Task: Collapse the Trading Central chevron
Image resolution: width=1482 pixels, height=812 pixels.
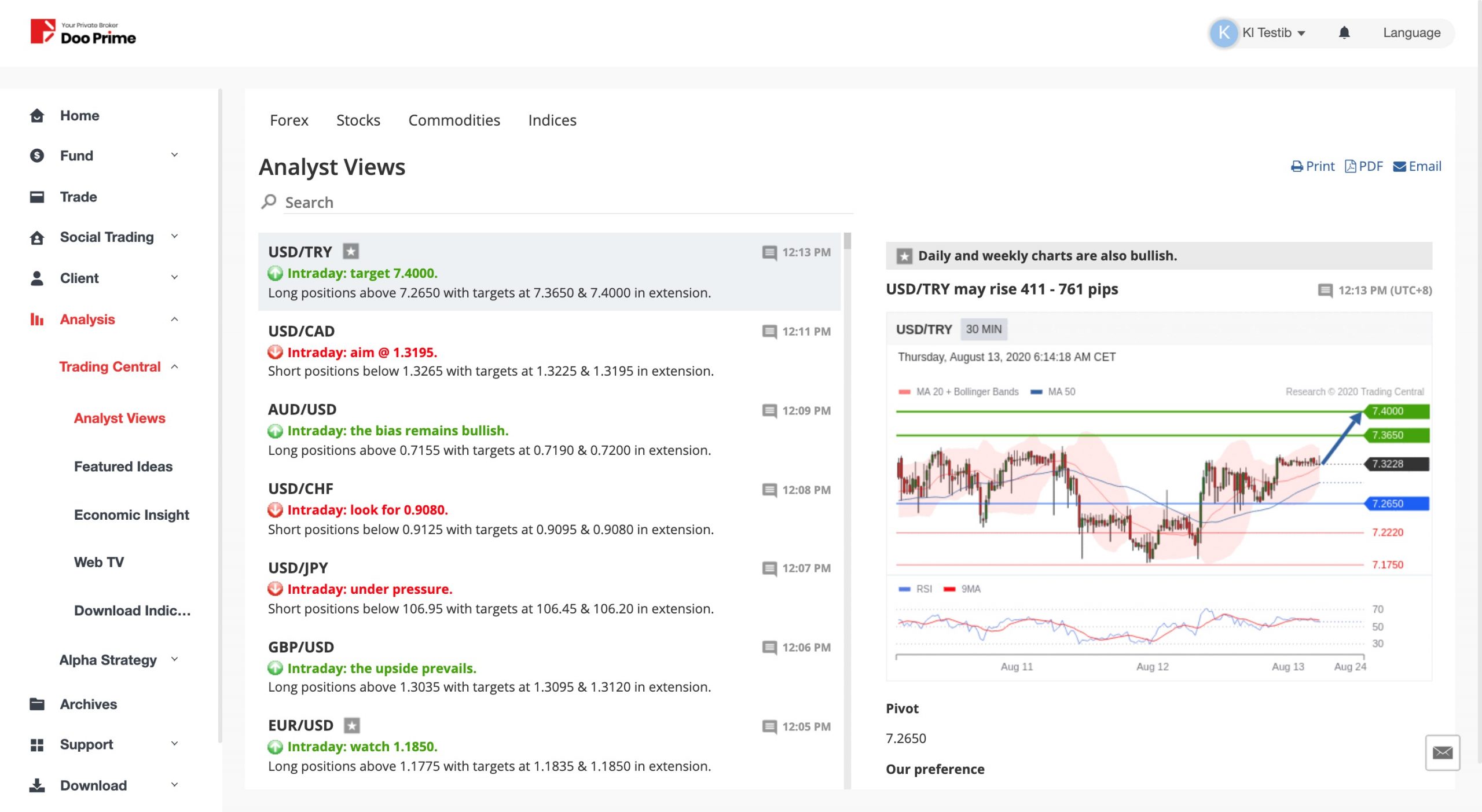Action: [x=174, y=366]
